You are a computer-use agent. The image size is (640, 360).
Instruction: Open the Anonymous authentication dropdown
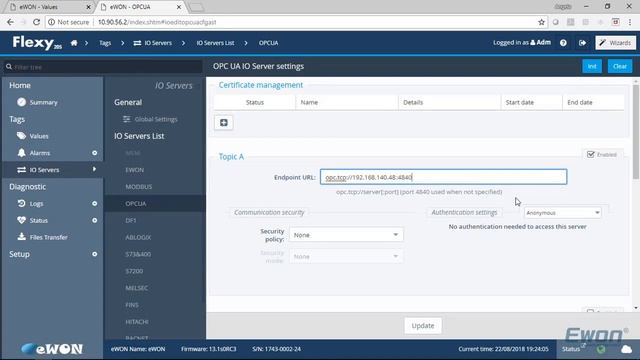562,213
